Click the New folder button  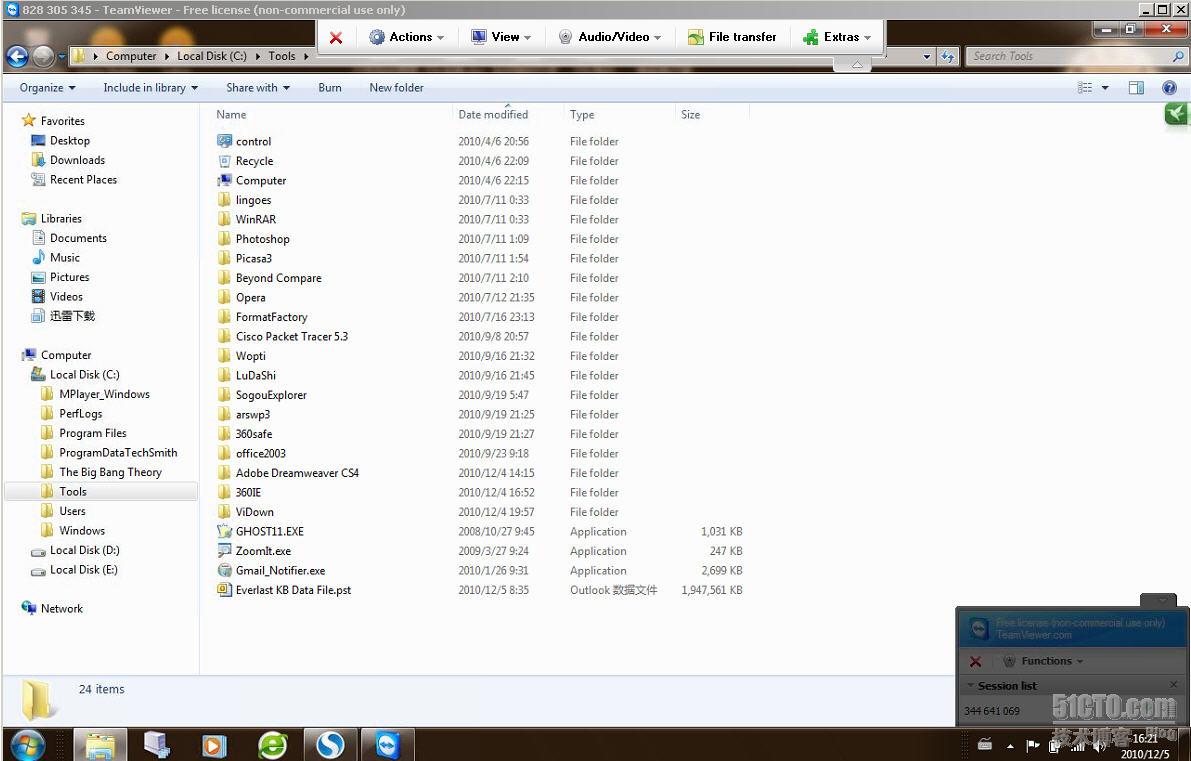(396, 88)
